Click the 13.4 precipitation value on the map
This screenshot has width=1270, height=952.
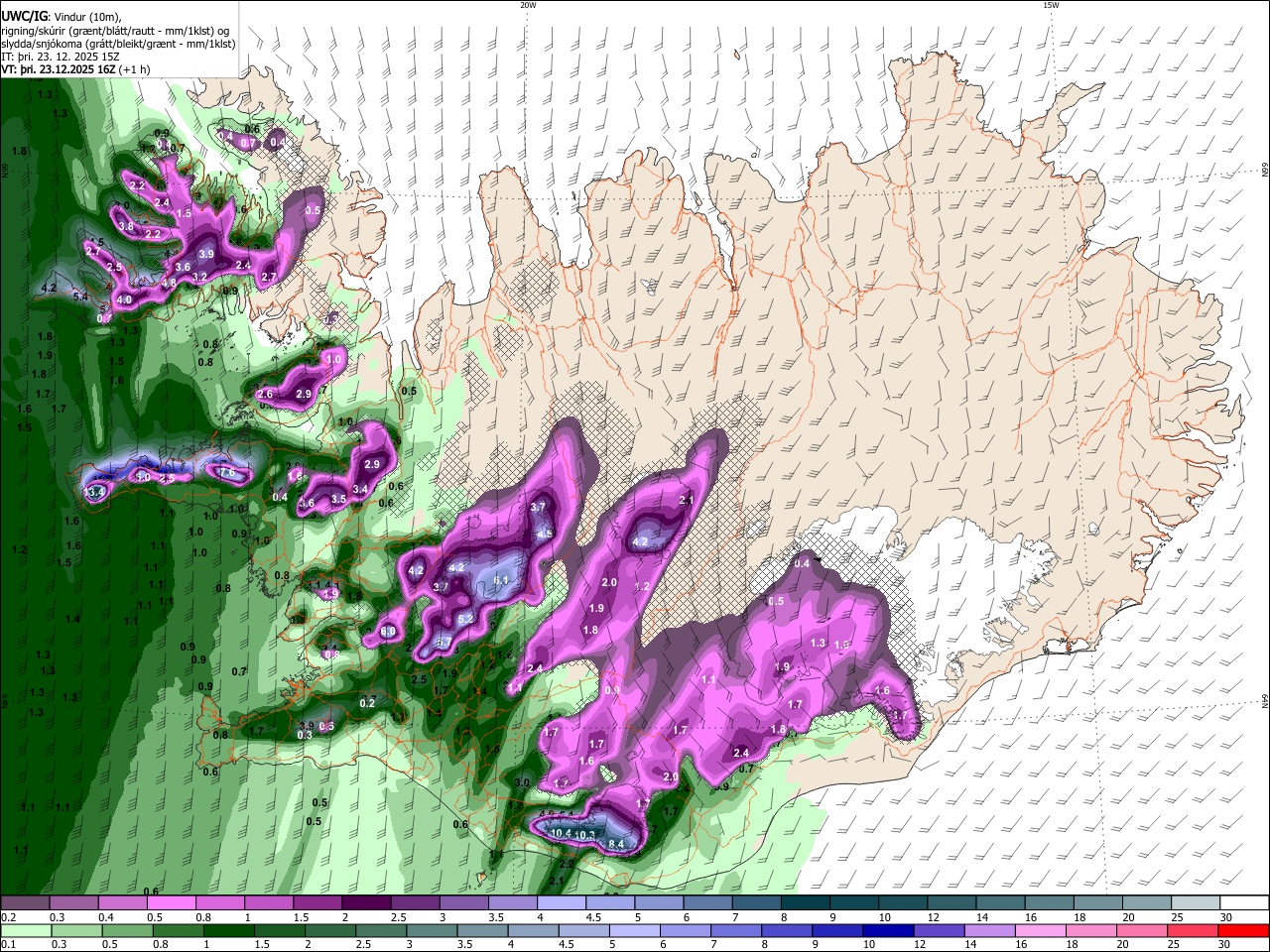(x=95, y=492)
